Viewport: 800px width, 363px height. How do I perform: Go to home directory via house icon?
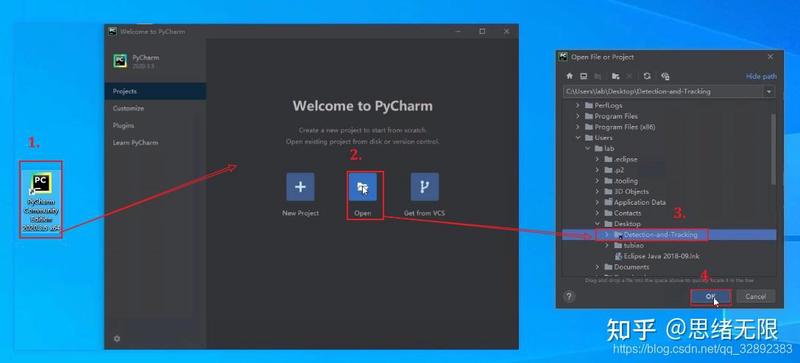tap(570, 76)
